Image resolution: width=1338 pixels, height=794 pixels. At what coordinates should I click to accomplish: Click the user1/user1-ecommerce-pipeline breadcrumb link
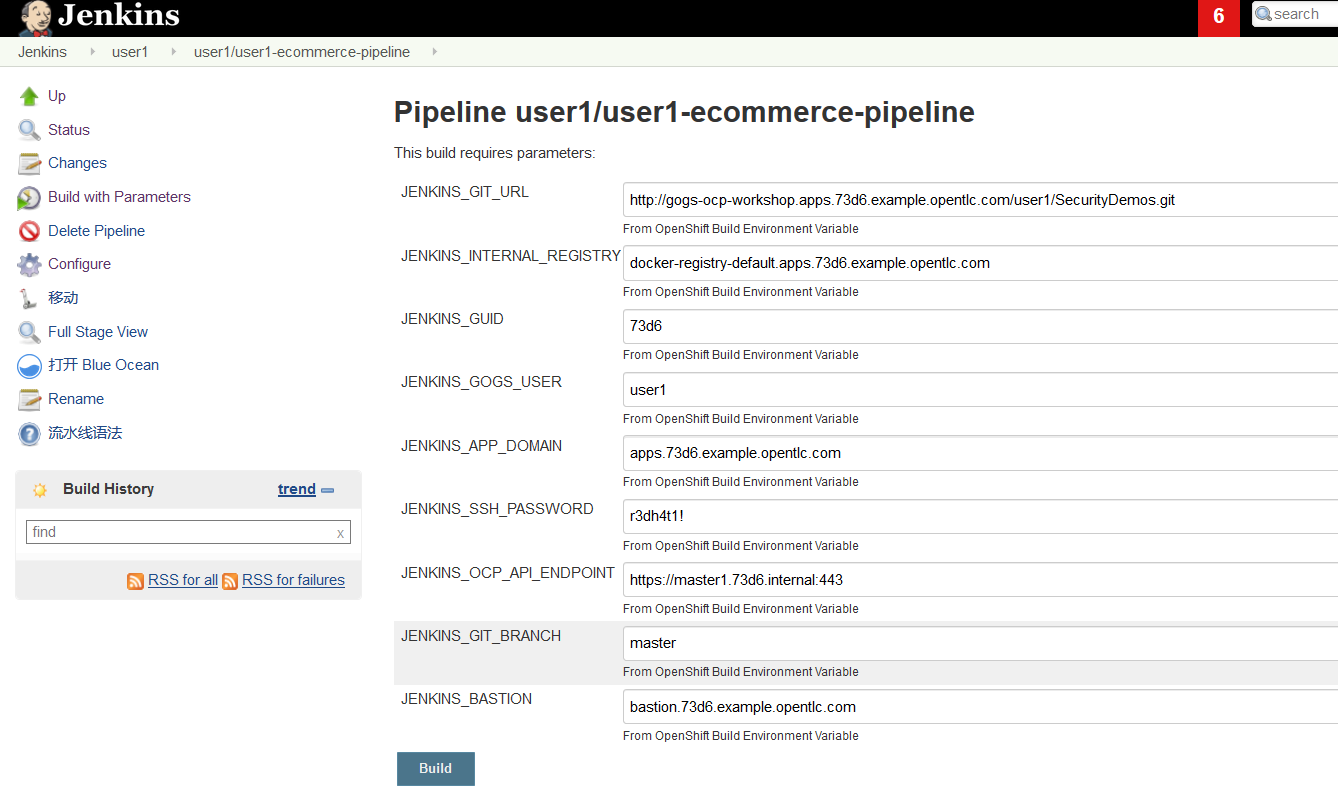pos(302,52)
